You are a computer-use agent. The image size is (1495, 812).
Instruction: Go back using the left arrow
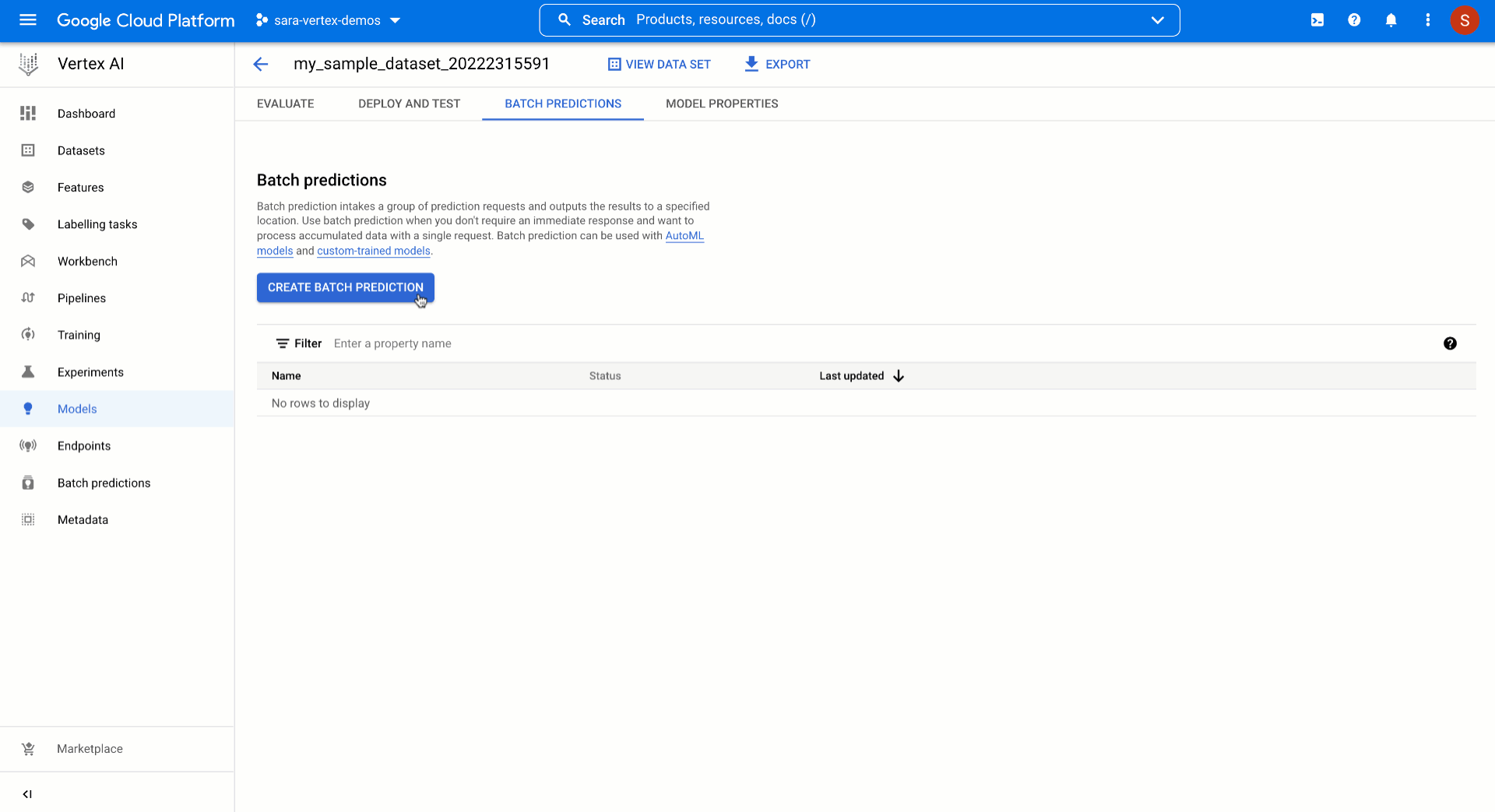[x=261, y=64]
